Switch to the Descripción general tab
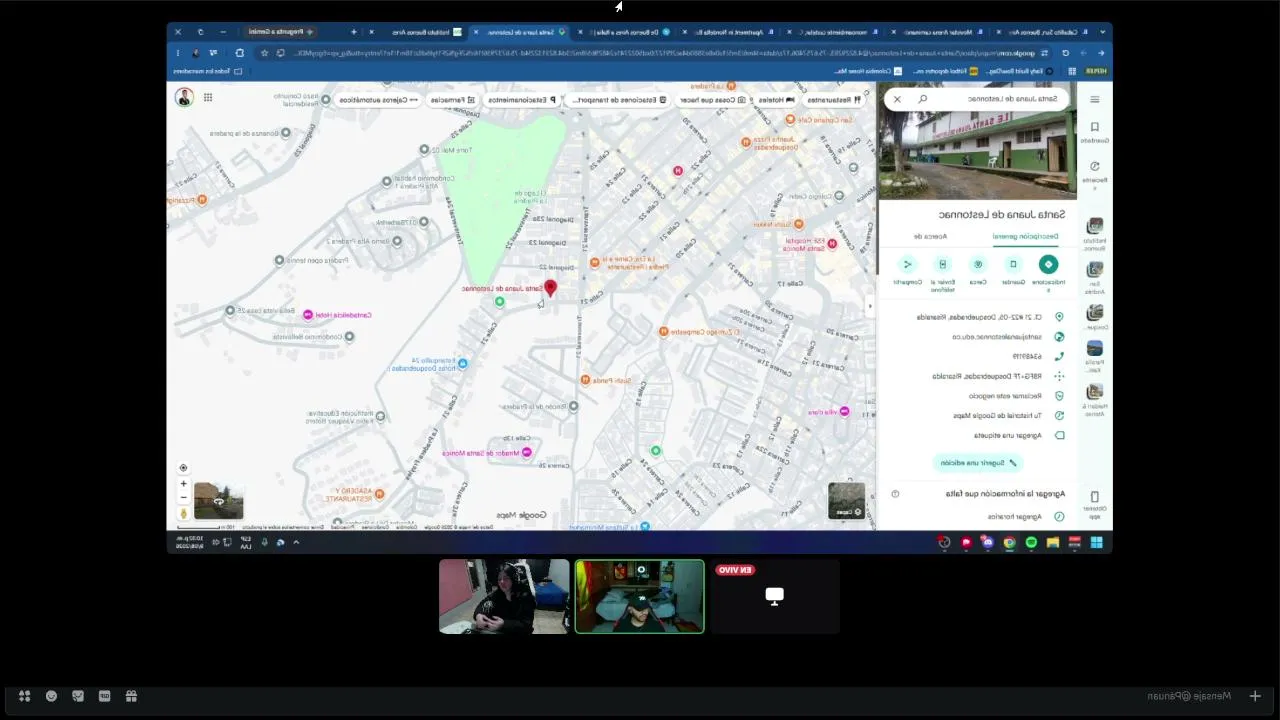This screenshot has height=720, width=1280. click(x=1025, y=236)
